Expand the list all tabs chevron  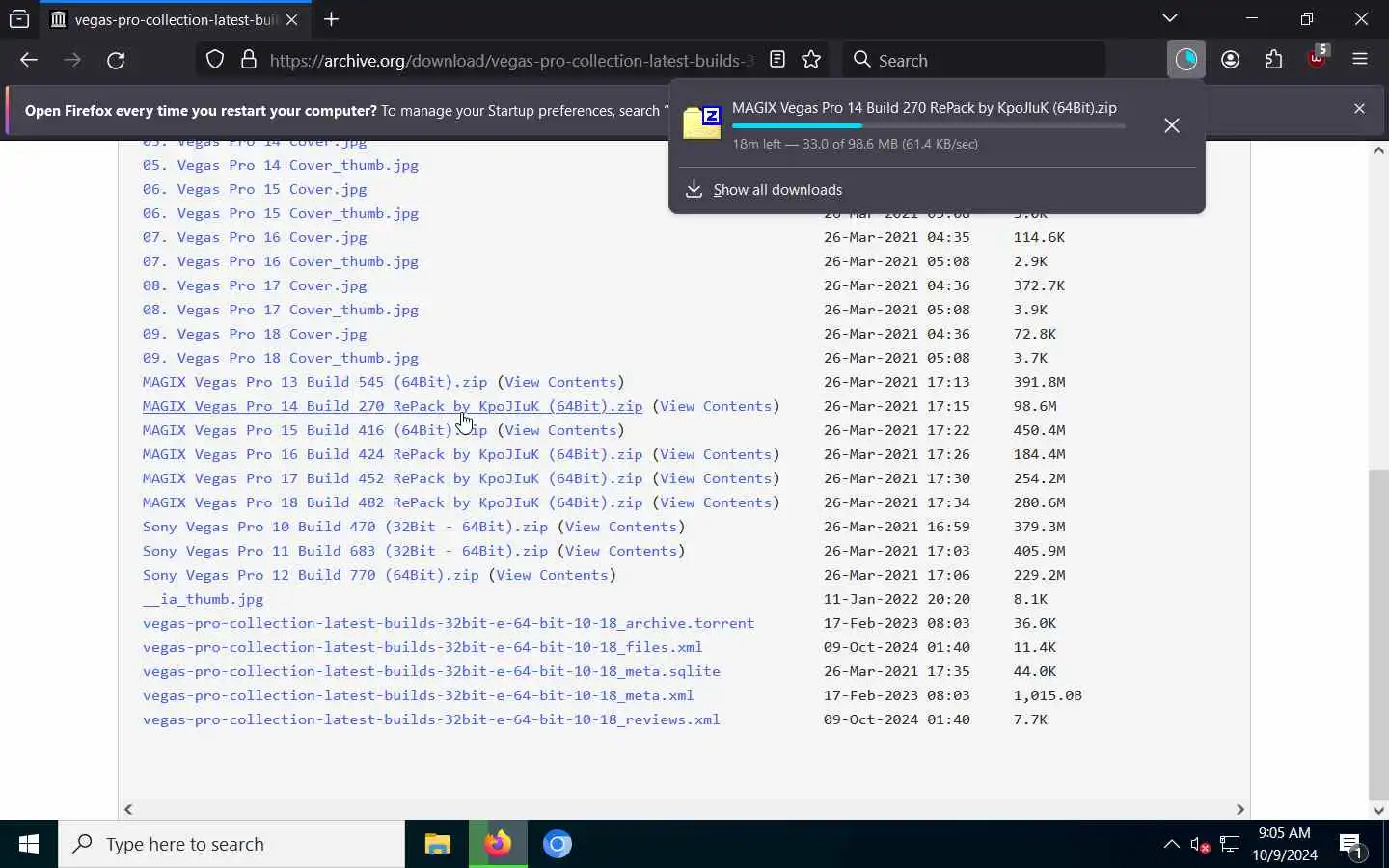tap(1170, 18)
